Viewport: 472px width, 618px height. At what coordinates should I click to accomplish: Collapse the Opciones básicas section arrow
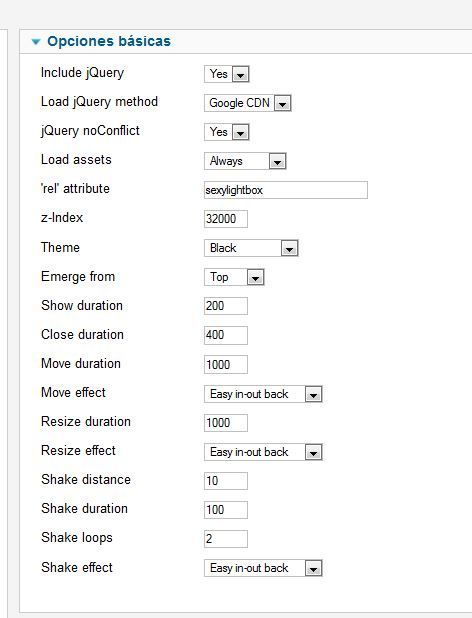click(36, 41)
